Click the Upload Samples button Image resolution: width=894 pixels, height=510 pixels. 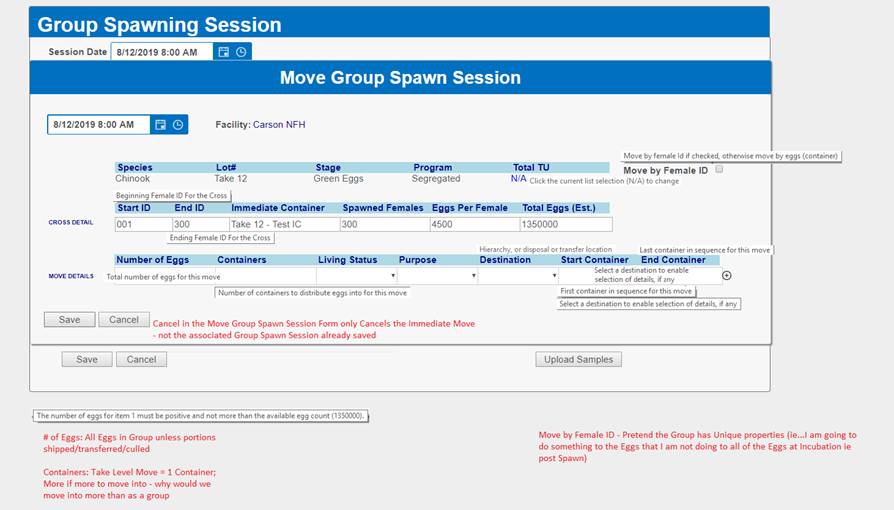(578, 359)
